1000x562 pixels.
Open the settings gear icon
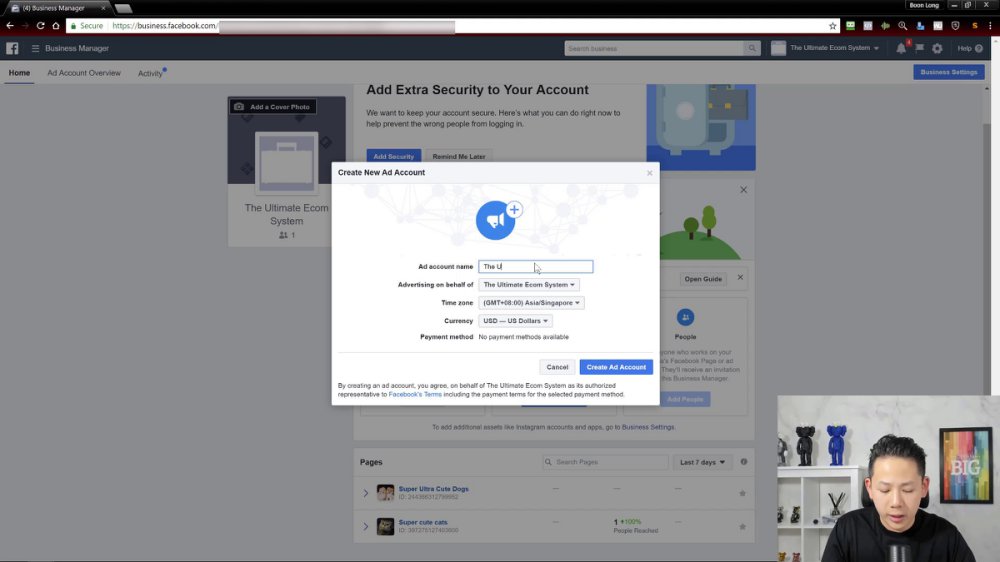937,48
